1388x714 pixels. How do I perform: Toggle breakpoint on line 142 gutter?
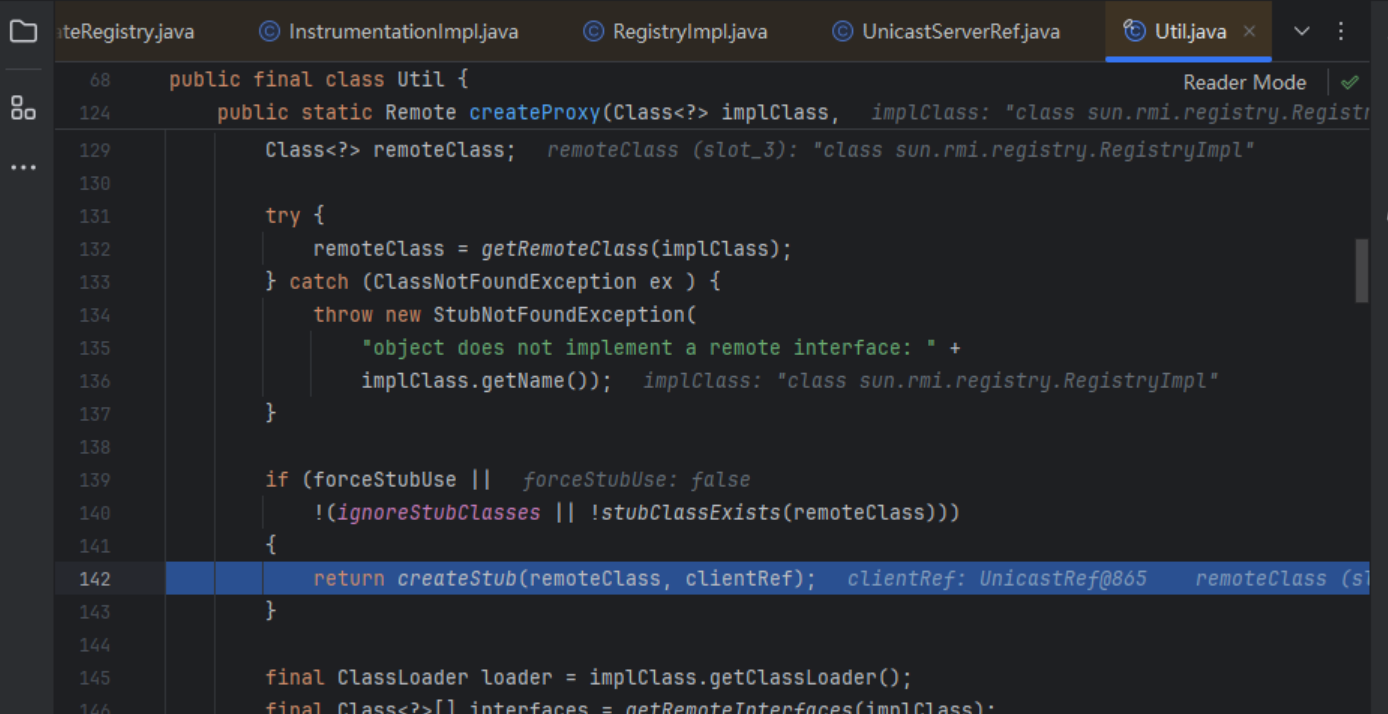tap(95, 579)
